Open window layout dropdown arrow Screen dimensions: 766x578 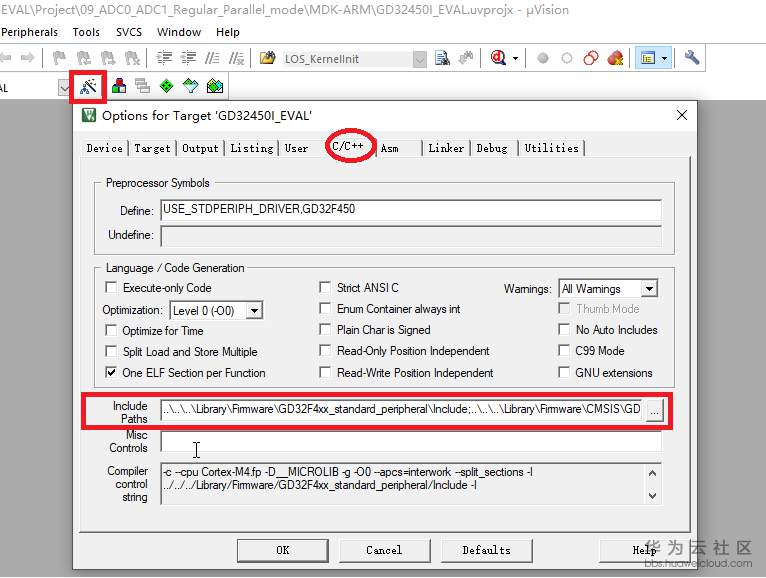point(664,59)
